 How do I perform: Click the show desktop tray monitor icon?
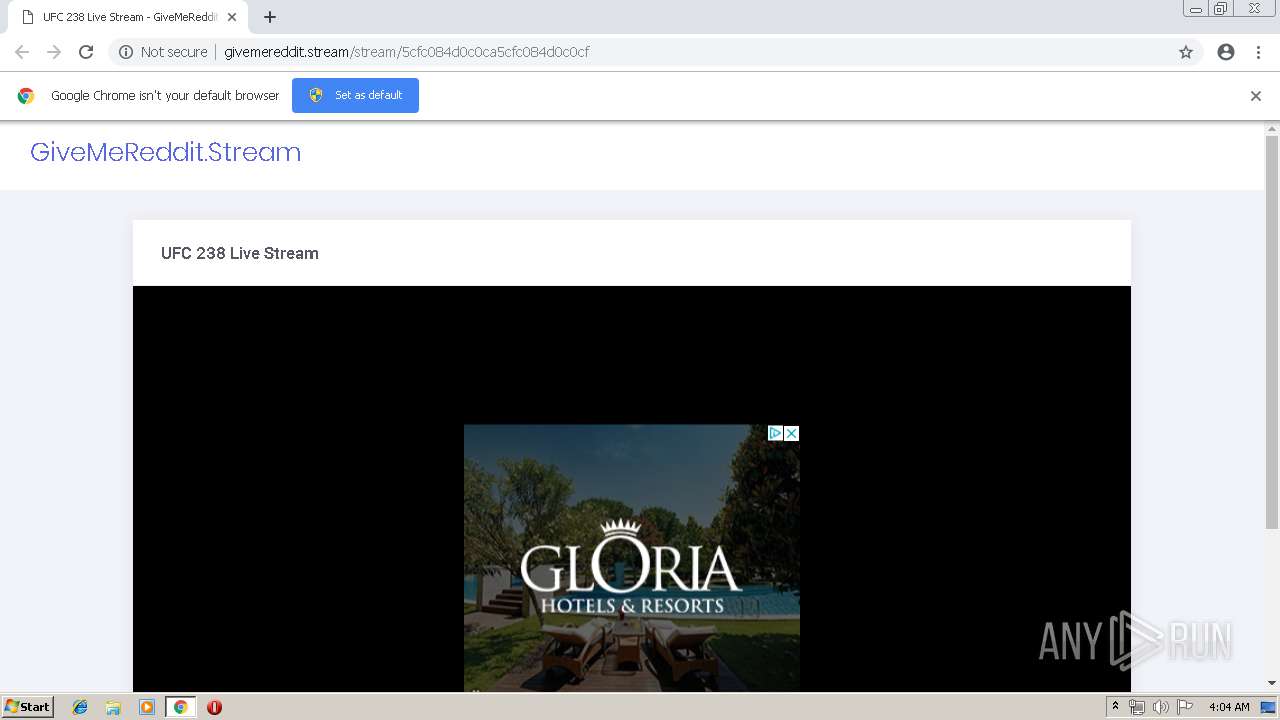1268,707
